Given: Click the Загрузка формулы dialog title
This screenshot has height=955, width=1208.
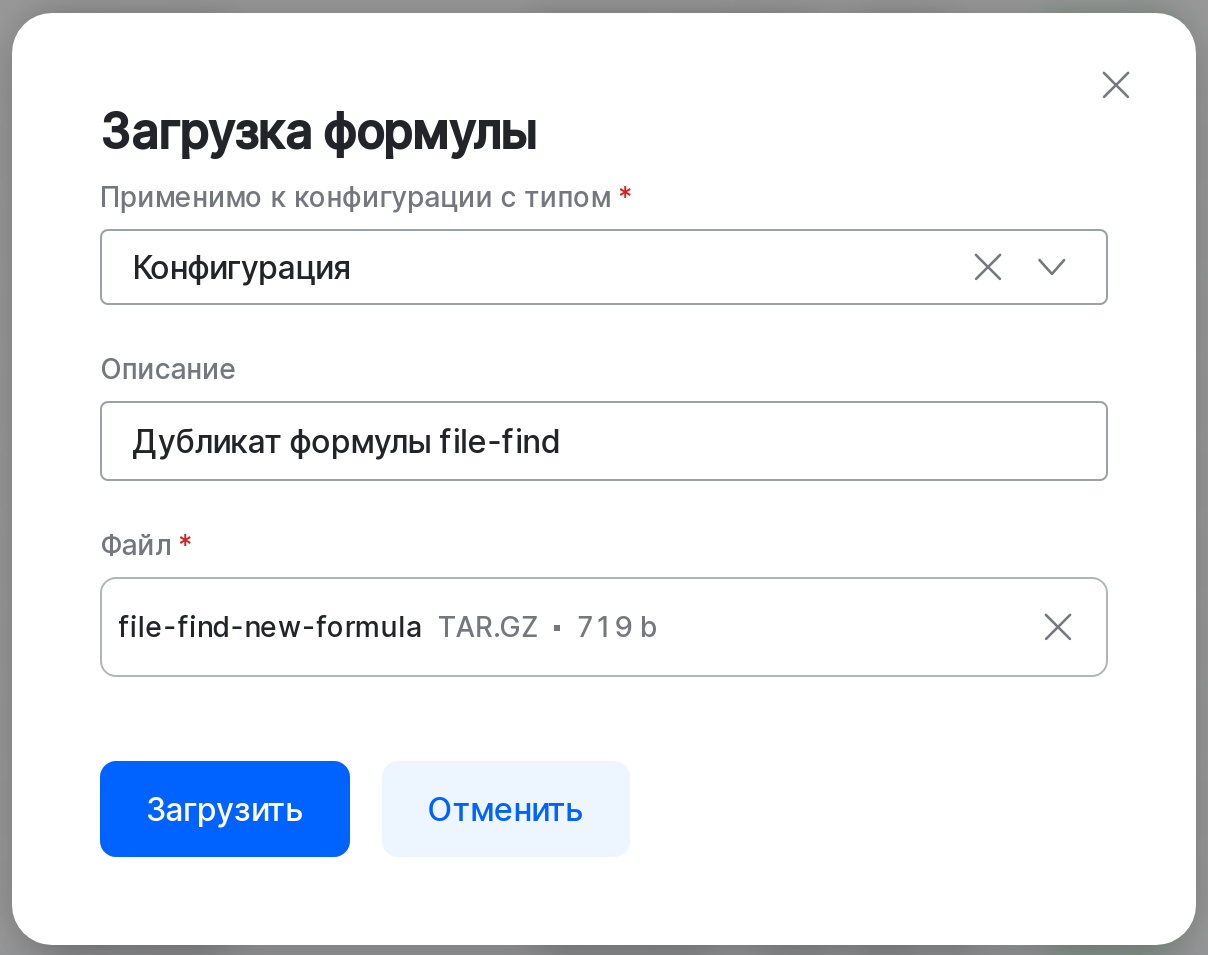Looking at the screenshot, I should tap(318, 130).
